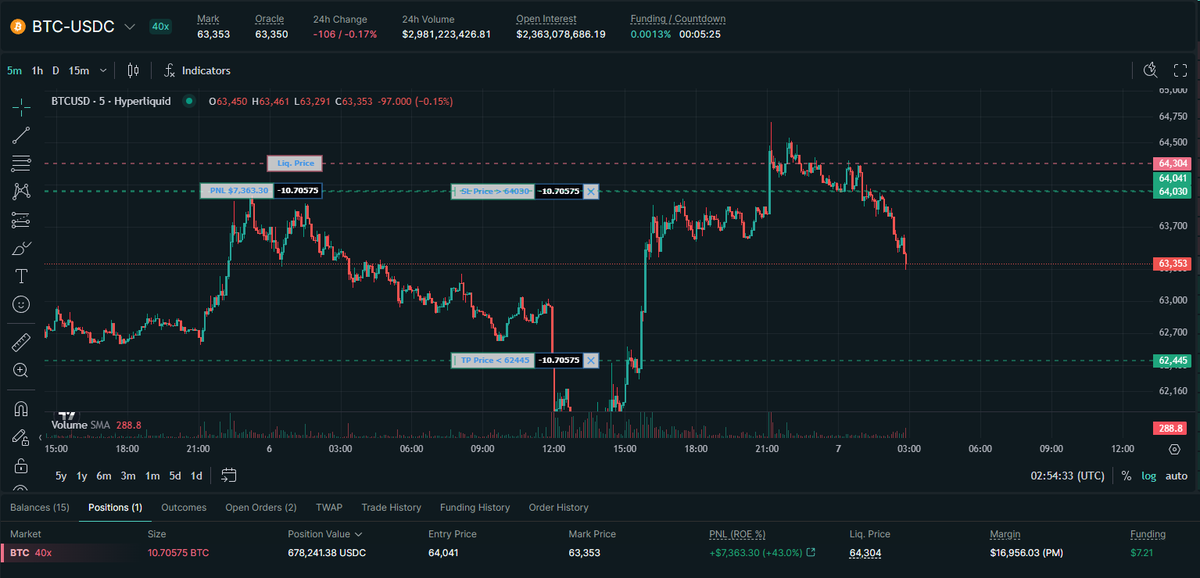
Task: Select the D daily timeframe
Action: tap(56, 70)
